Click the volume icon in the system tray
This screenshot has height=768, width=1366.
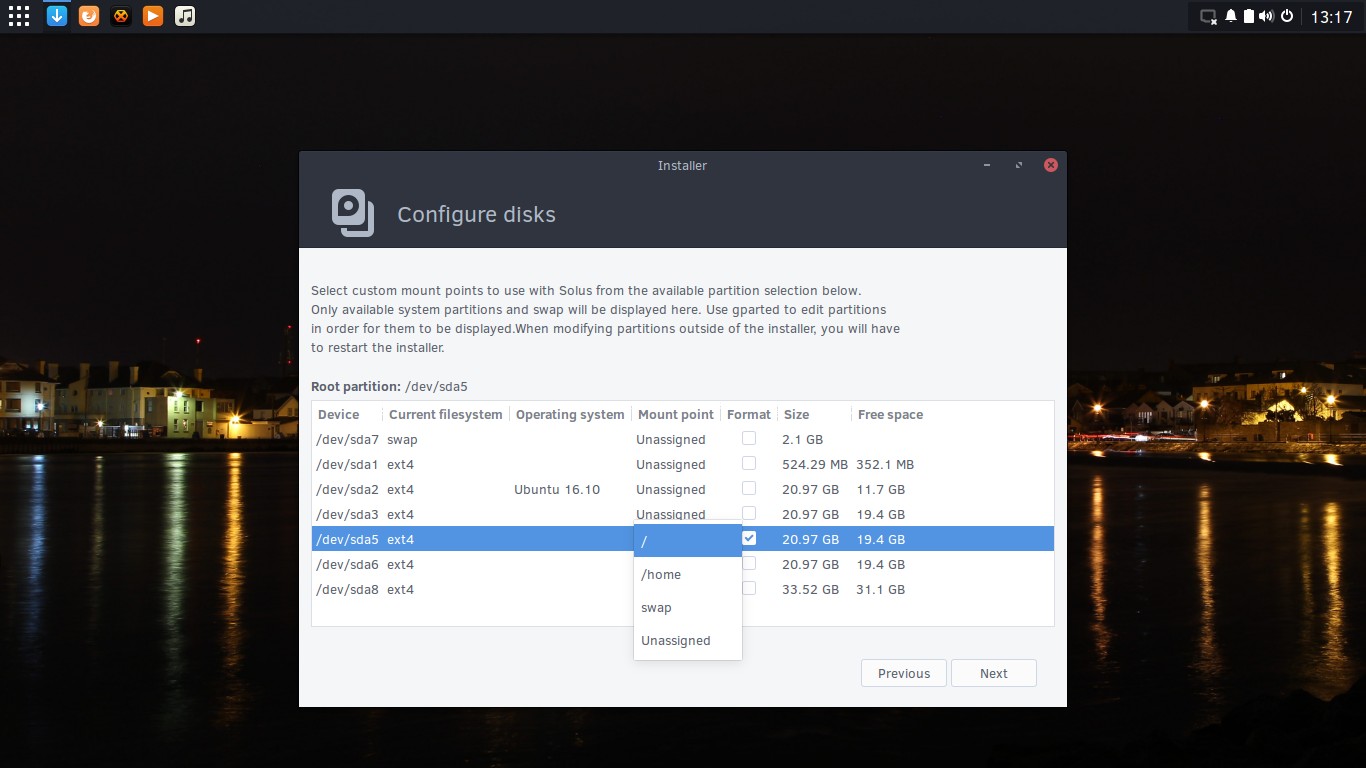coord(1265,15)
